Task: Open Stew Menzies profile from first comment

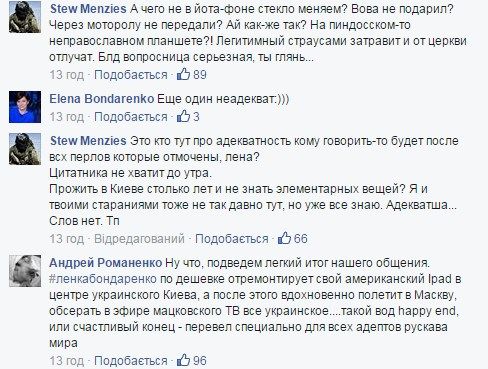Action: tap(88, 9)
